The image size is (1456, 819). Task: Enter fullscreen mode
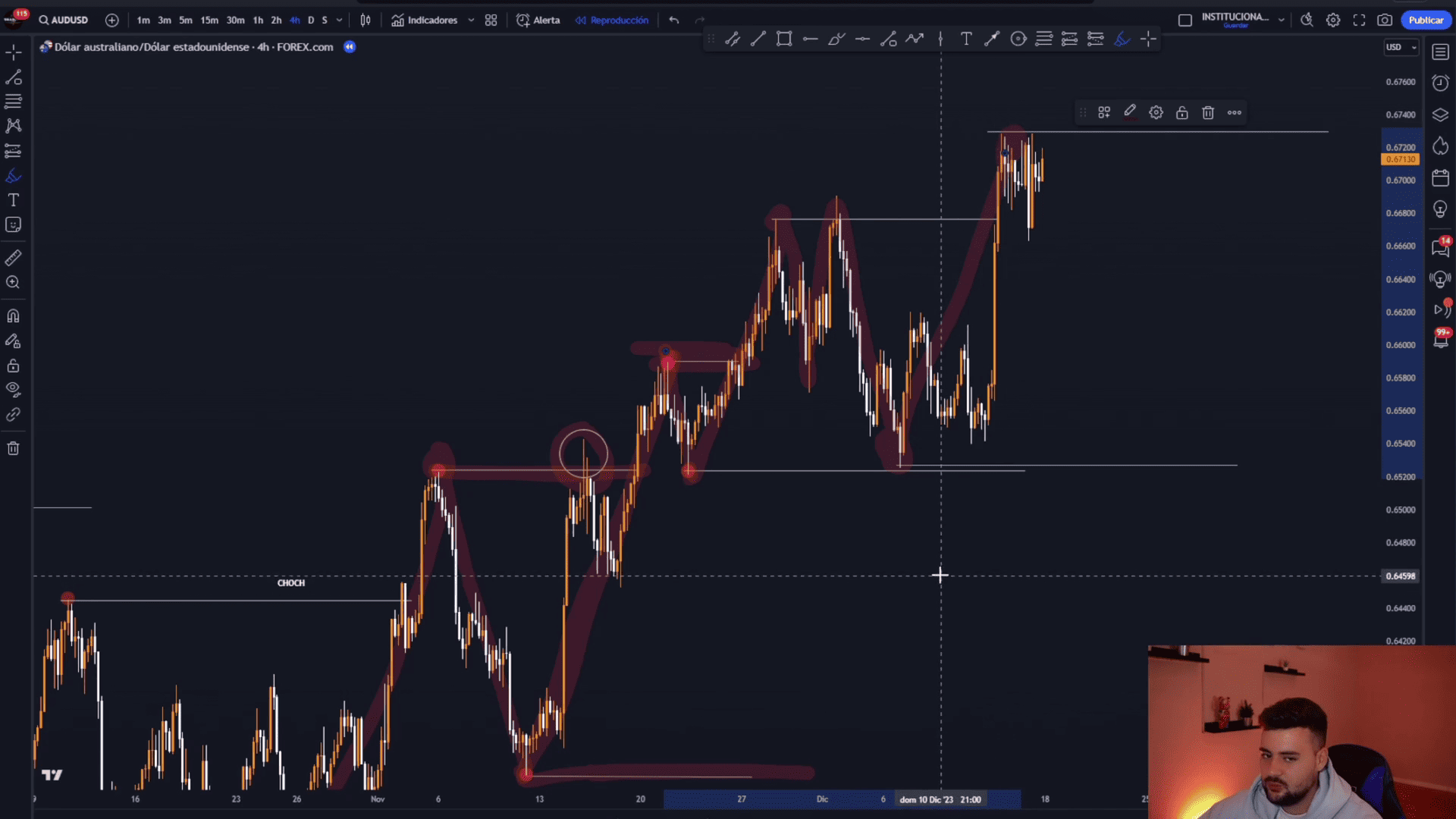click(x=1359, y=20)
